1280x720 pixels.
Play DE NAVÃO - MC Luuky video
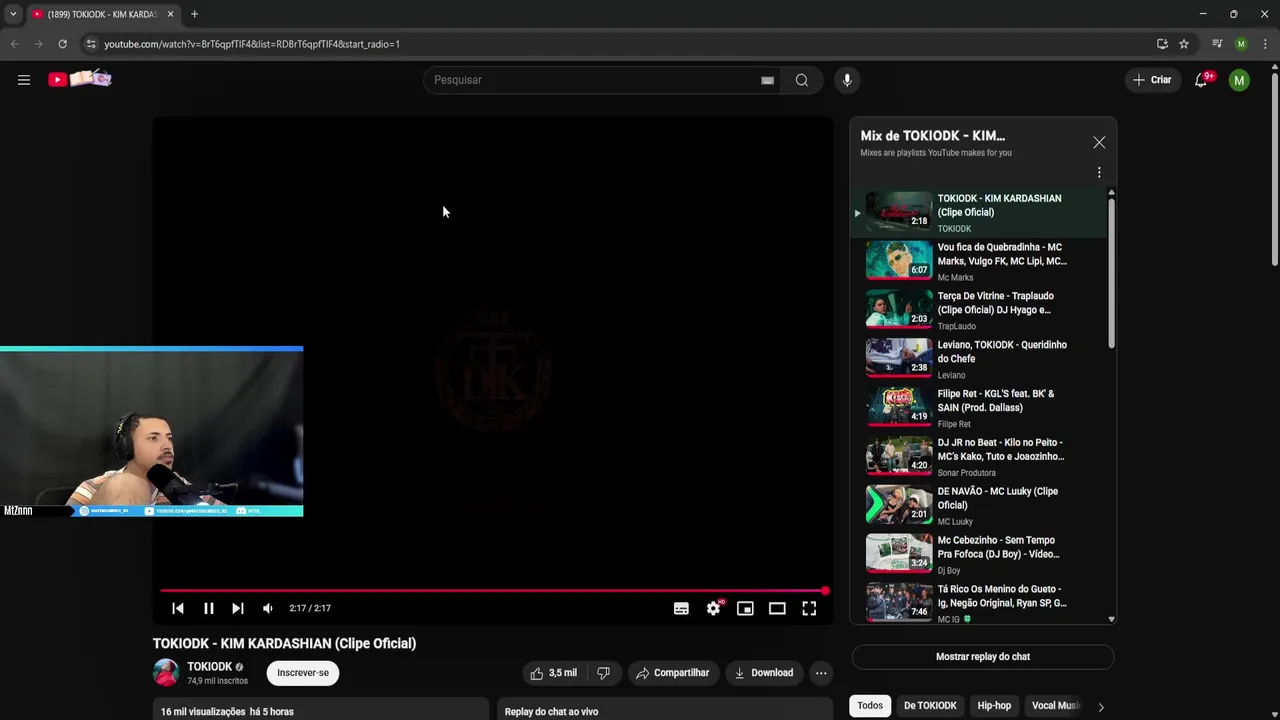[980, 506]
